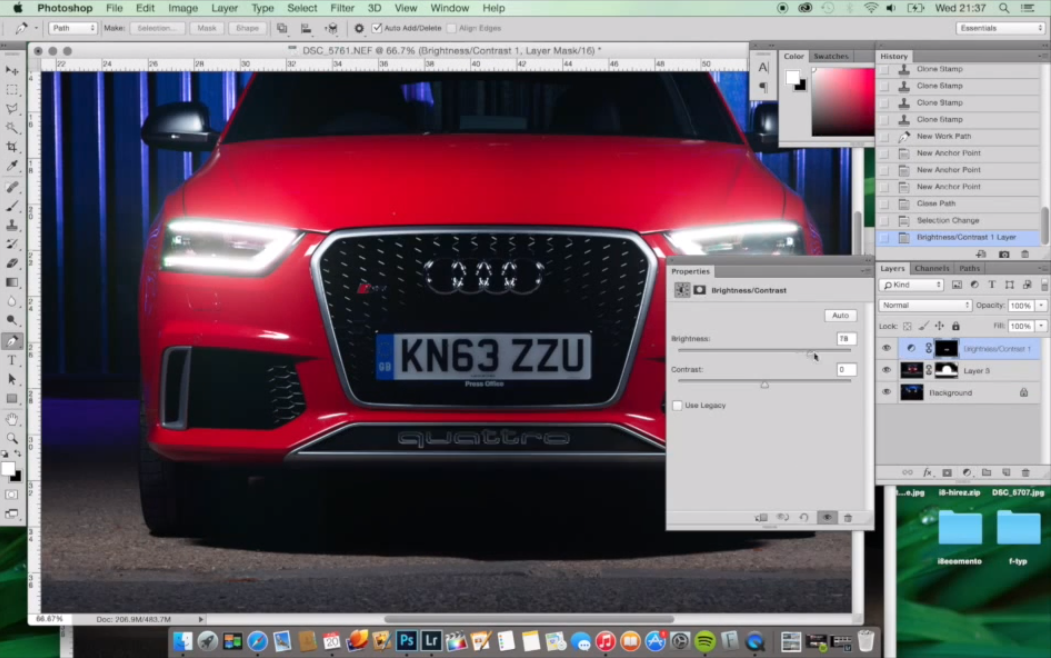Pick the Type tool
Image resolution: width=1051 pixels, height=658 pixels.
(x=12, y=360)
